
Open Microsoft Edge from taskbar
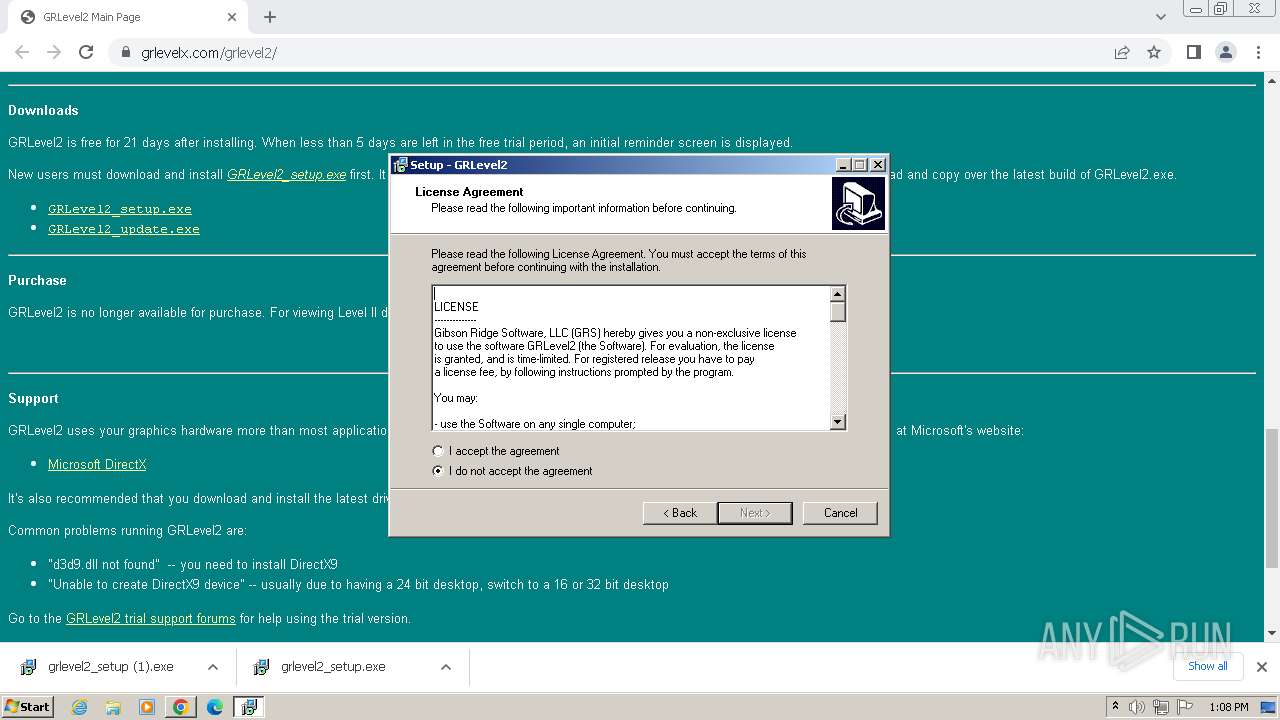coord(215,707)
